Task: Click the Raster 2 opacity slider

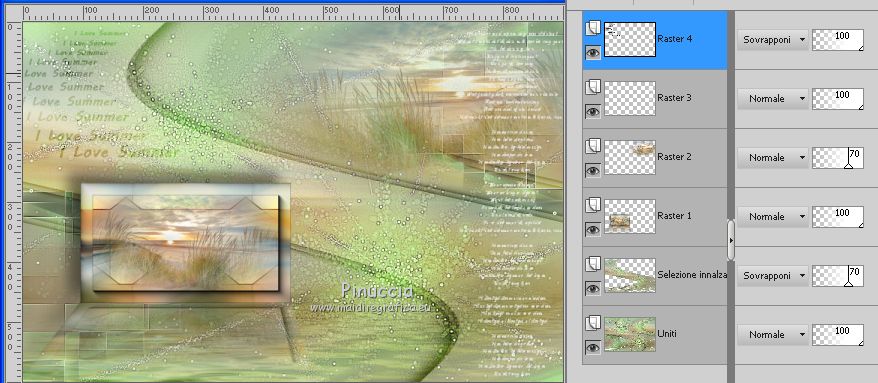Action: 838,157
